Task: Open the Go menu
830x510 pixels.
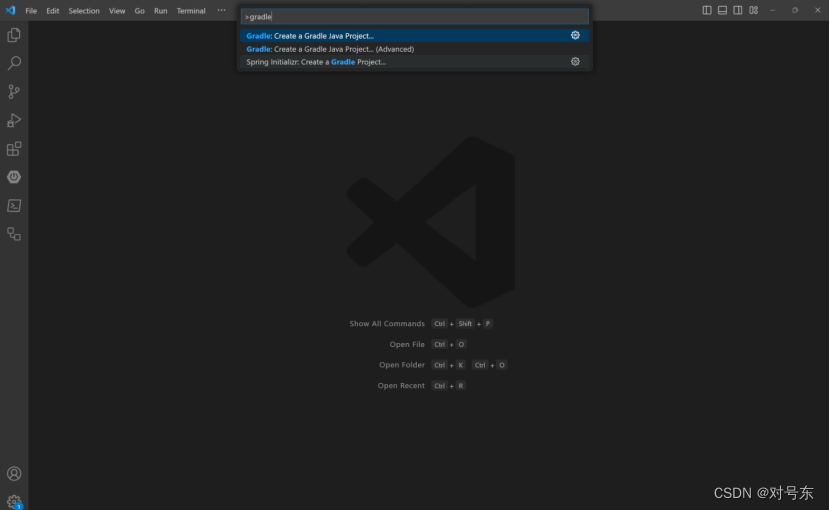Action: (139, 11)
